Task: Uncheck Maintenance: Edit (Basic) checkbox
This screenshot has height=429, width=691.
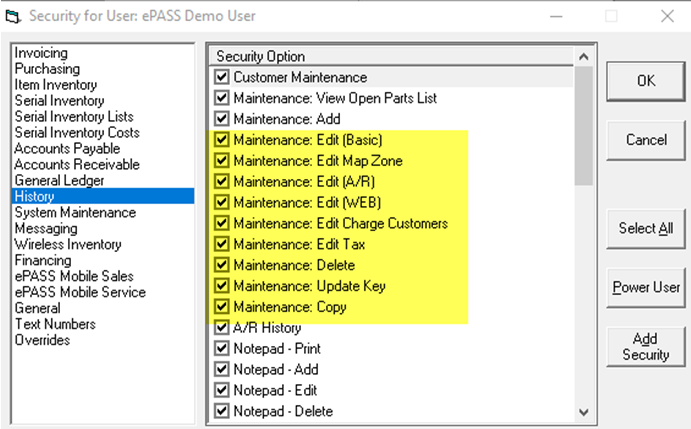Action: (x=221, y=139)
